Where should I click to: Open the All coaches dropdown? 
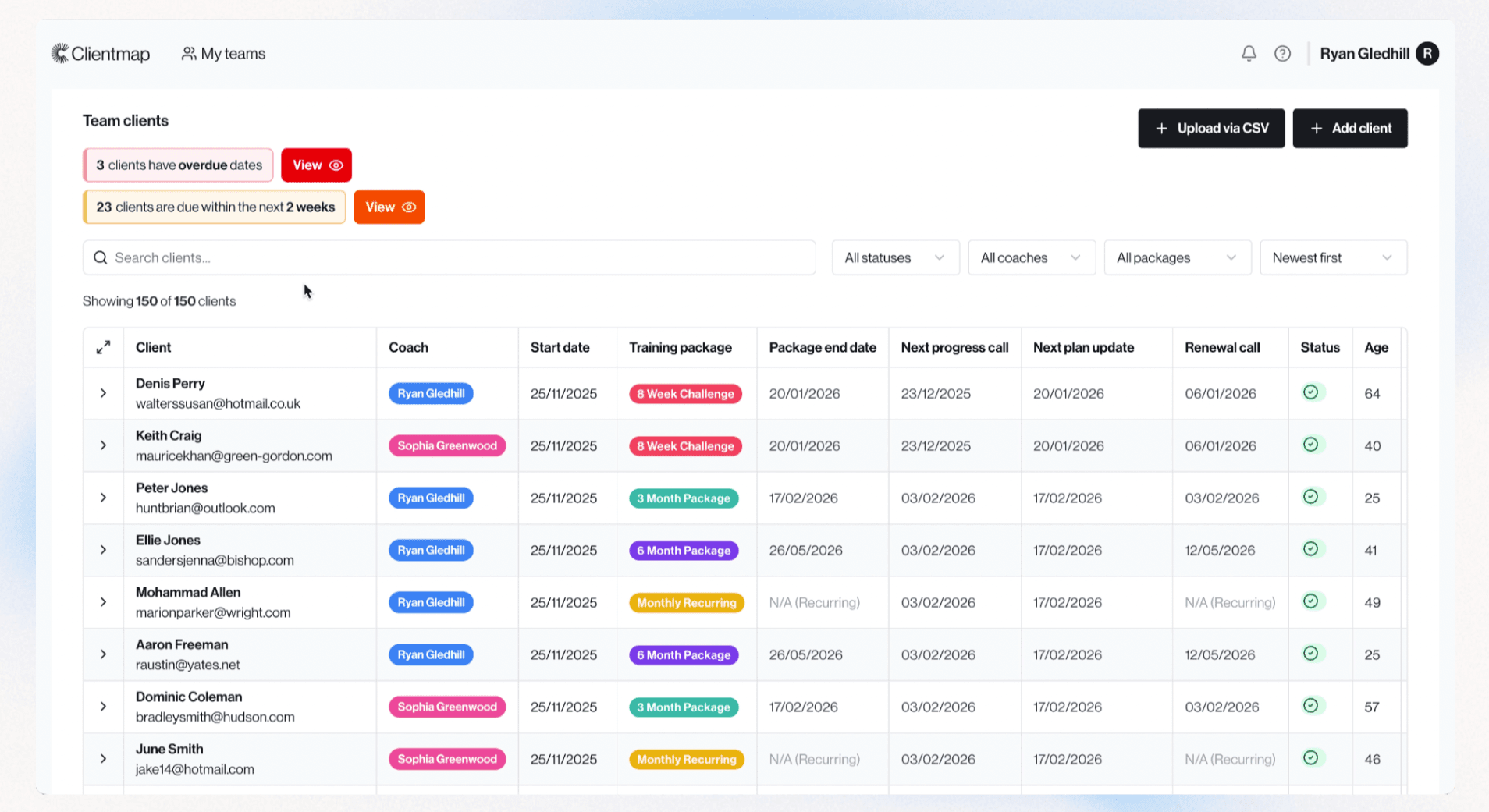coord(1031,257)
